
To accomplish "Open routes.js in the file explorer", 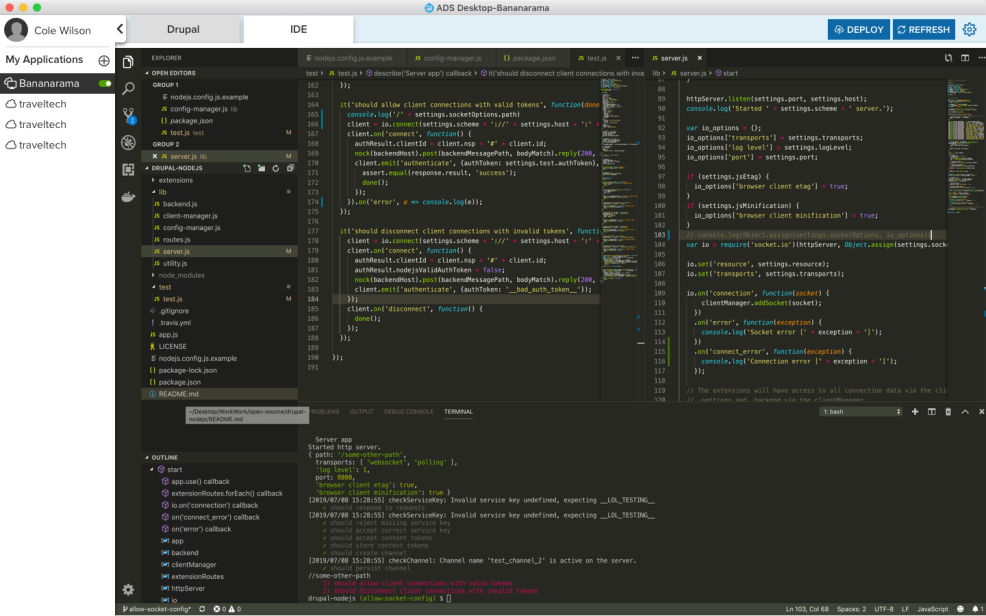I will [x=176, y=240].
